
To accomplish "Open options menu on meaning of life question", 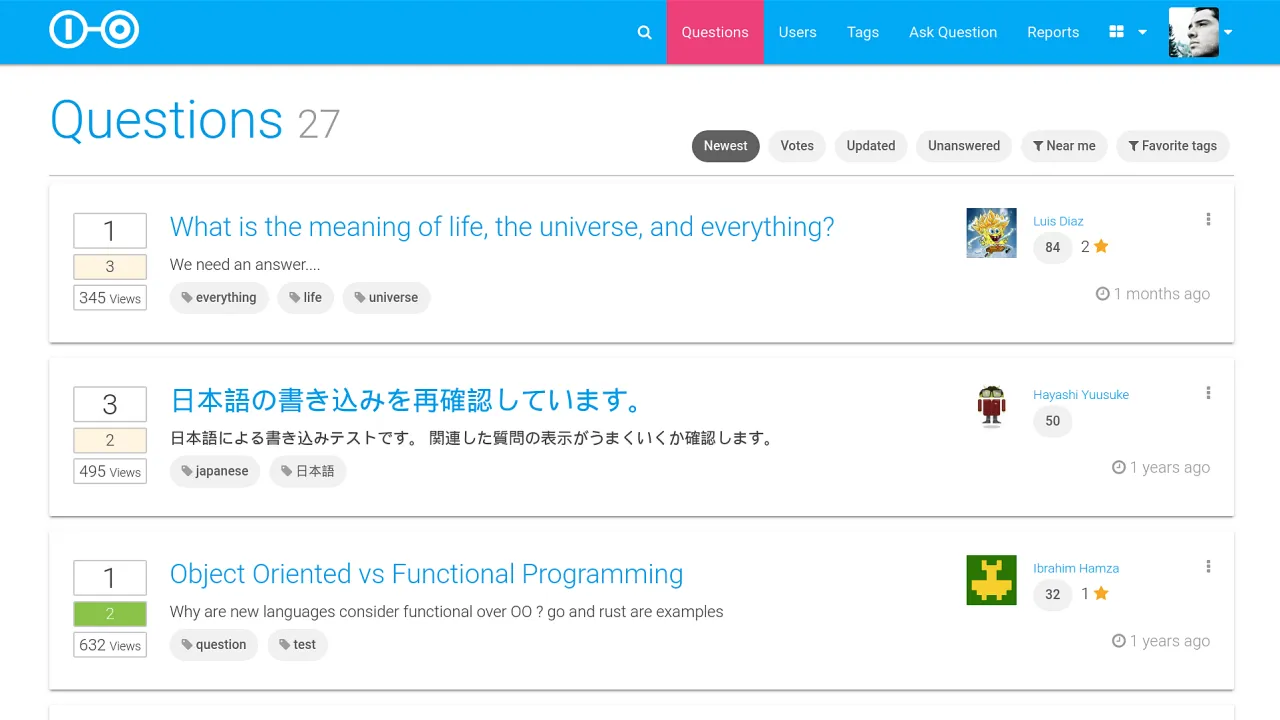I will coord(1208,219).
